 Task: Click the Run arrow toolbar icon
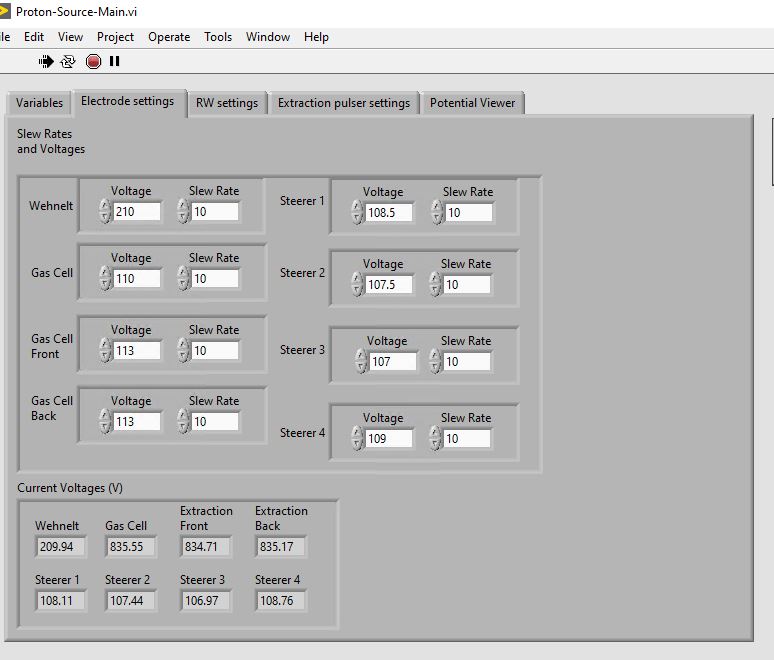[46, 62]
